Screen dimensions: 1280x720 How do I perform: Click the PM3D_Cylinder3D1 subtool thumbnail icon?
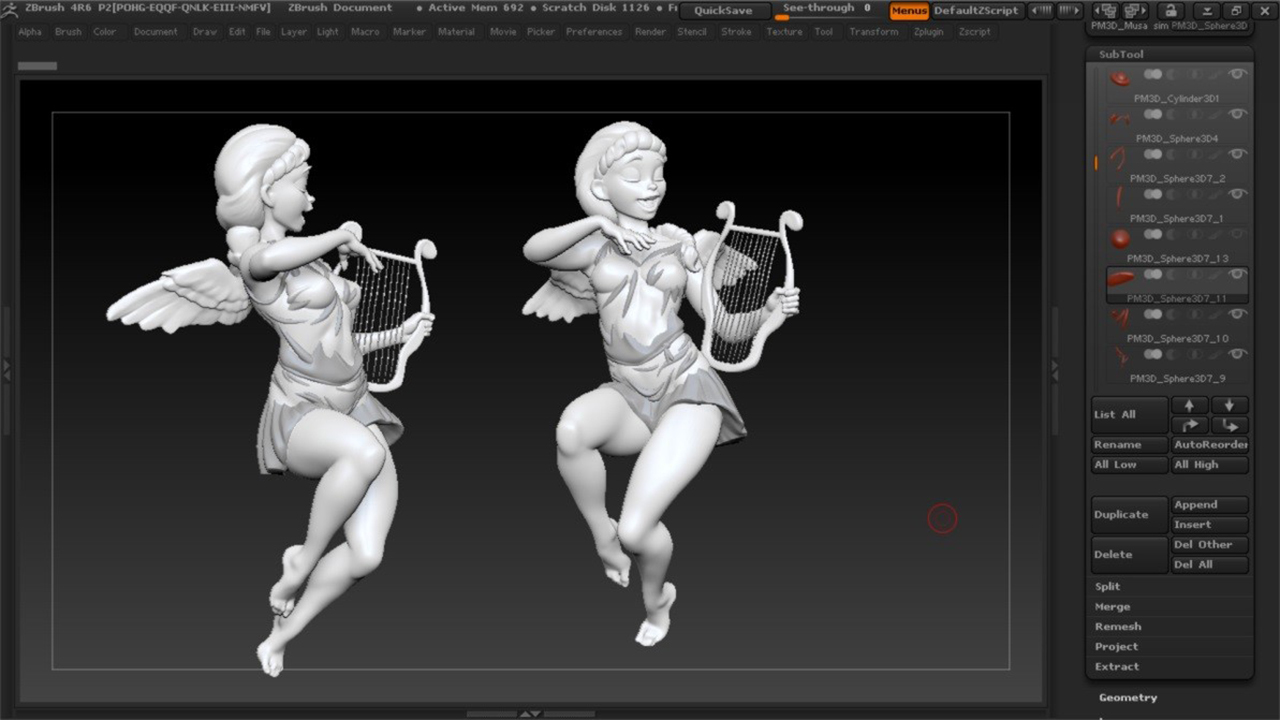tap(1120, 79)
